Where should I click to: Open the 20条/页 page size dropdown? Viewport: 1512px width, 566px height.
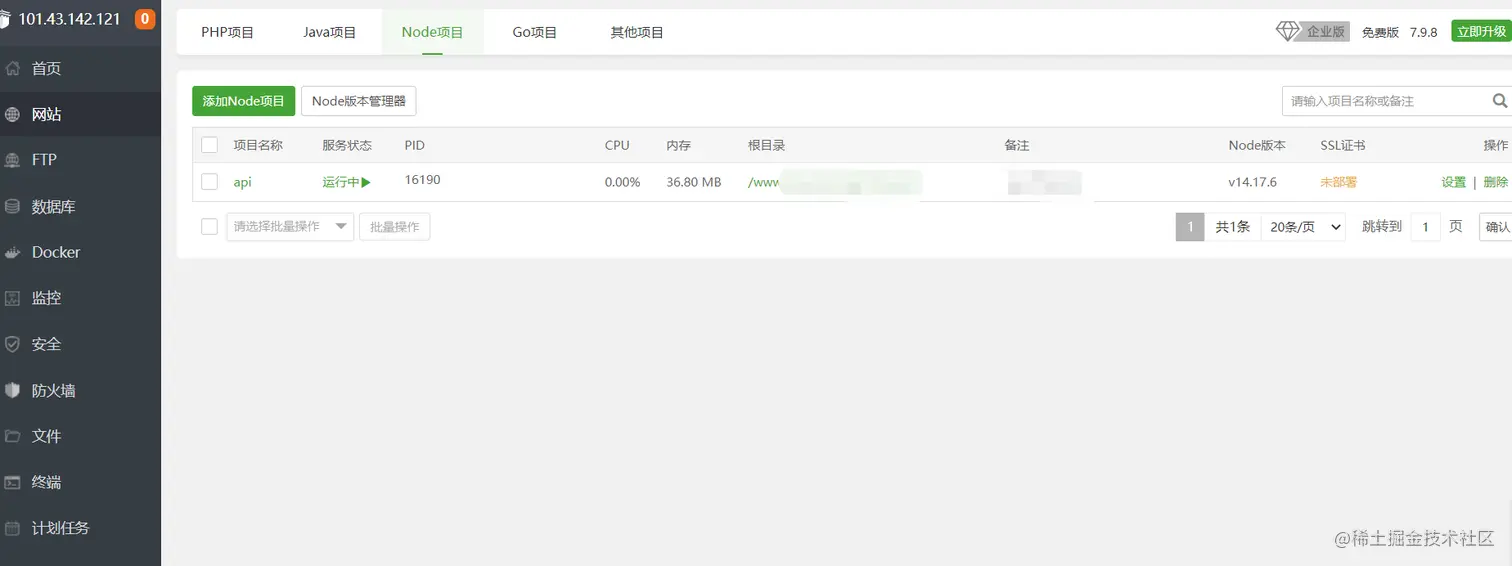(1303, 227)
